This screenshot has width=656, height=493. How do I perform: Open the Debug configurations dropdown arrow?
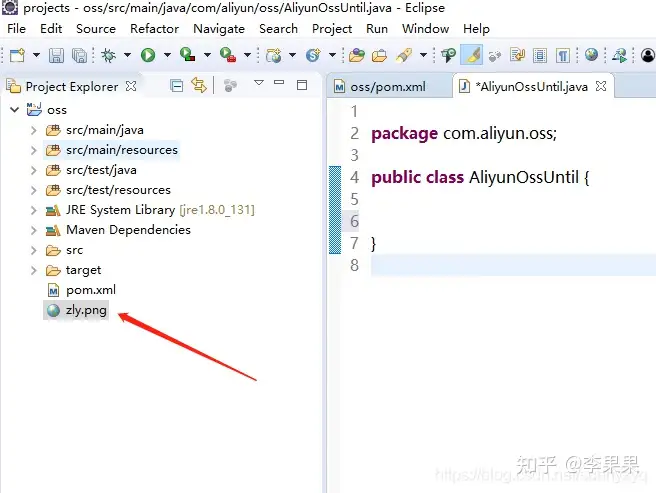point(127,55)
